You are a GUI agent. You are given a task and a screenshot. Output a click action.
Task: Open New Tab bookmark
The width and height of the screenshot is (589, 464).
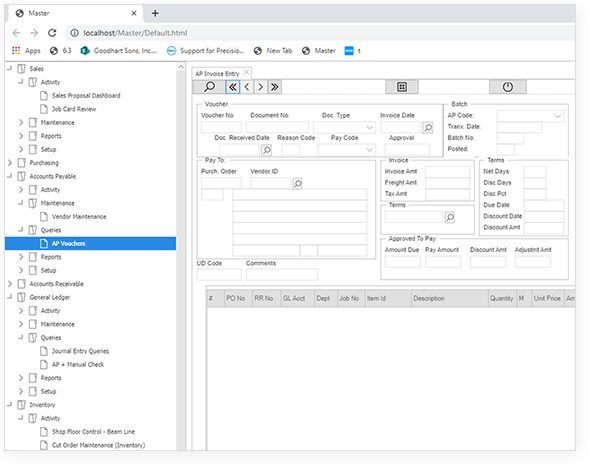pos(273,51)
